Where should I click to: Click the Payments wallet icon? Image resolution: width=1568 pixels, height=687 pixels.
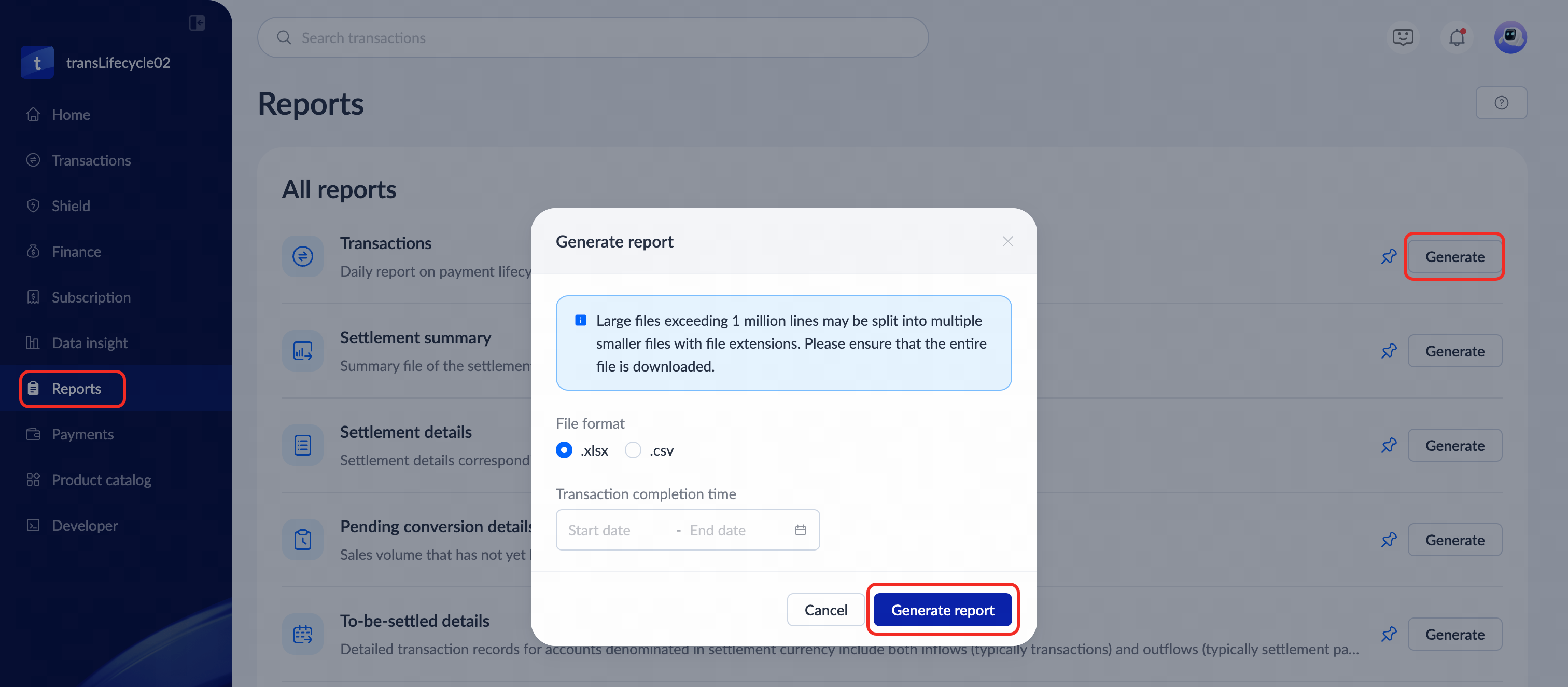tap(34, 434)
